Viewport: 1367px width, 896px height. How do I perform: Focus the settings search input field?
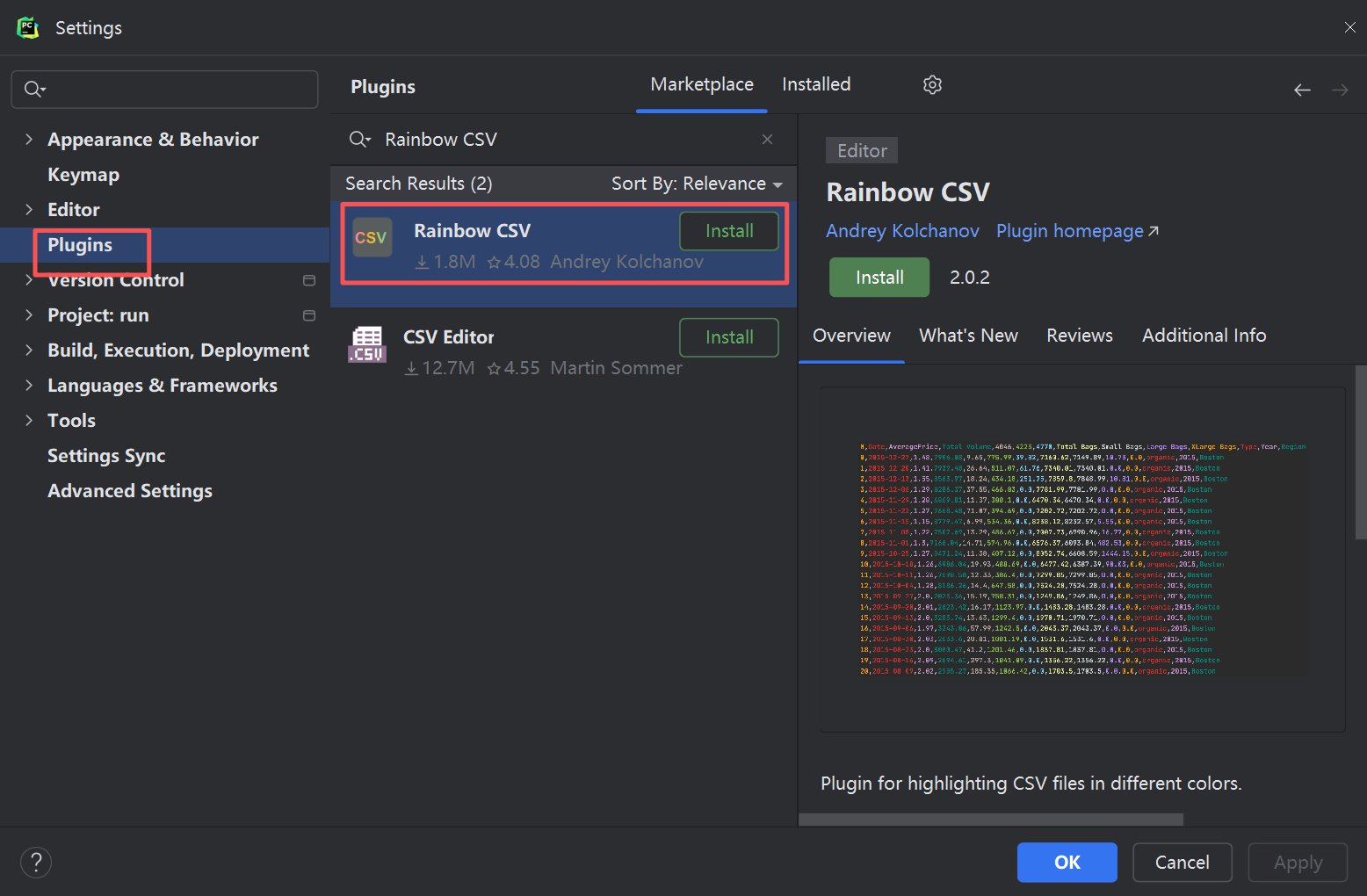(x=164, y=89)
